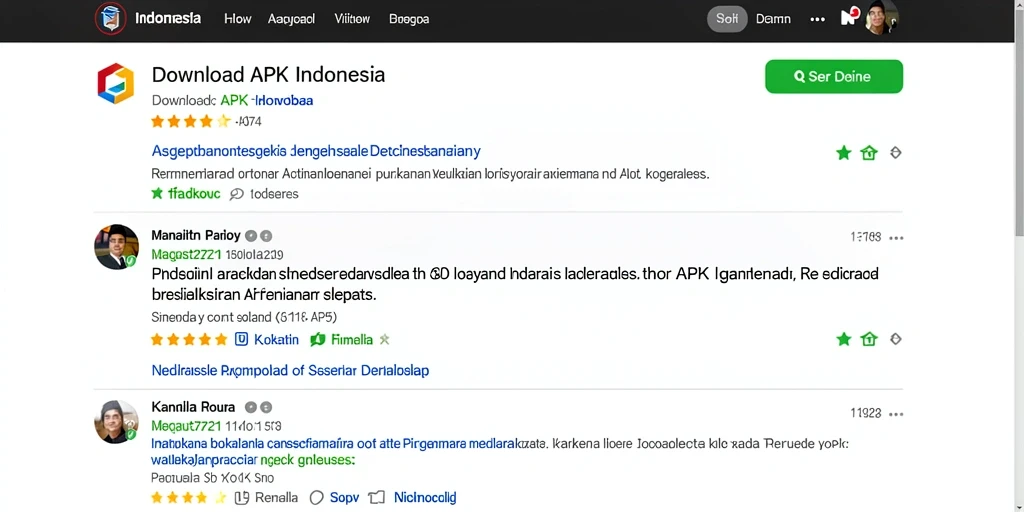Toggle the Sopv circle option
This screenshot has height=512, width=1024.
(x=316, y=498)
